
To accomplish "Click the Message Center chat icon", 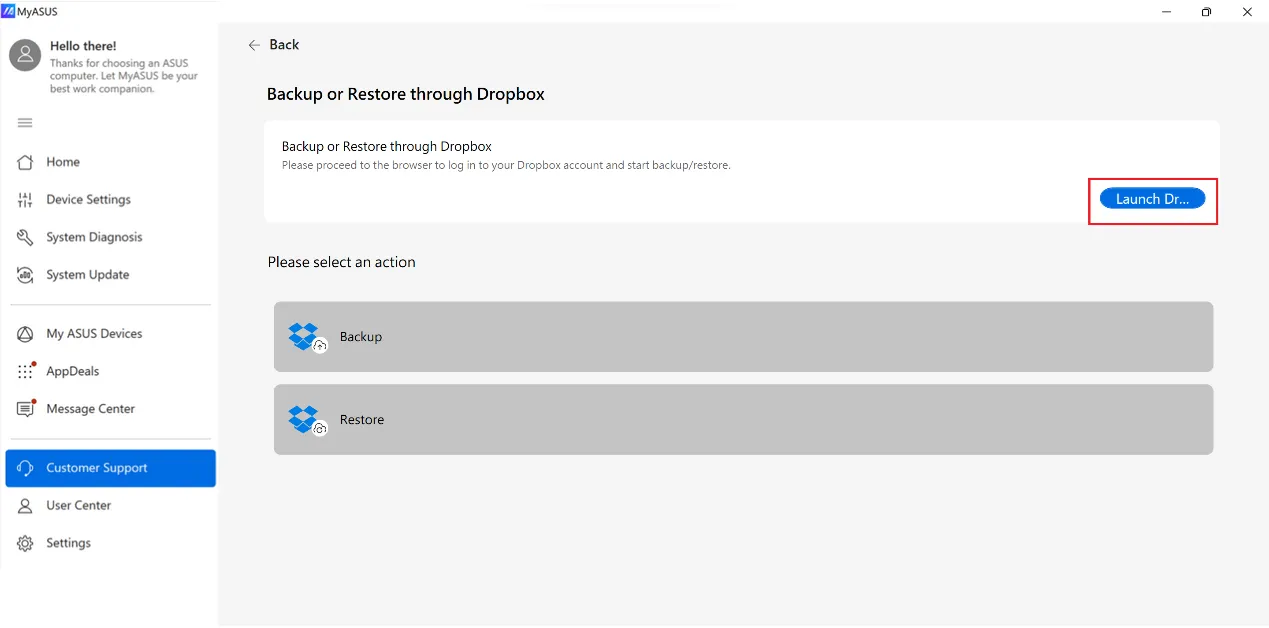I will [24, 408].
